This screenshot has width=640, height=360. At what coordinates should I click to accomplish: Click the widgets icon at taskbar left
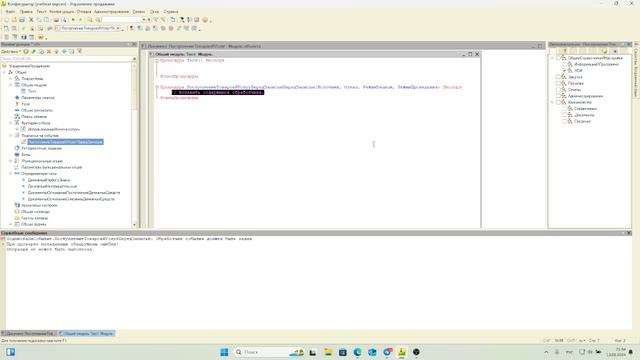tap(11, 352)
